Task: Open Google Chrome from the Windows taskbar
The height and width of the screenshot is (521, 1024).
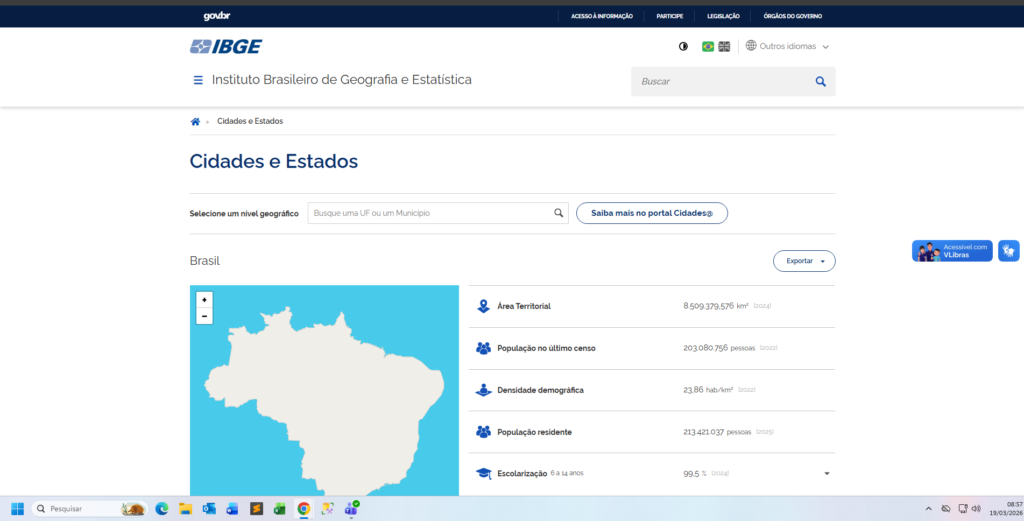Action: coord(303,509)
